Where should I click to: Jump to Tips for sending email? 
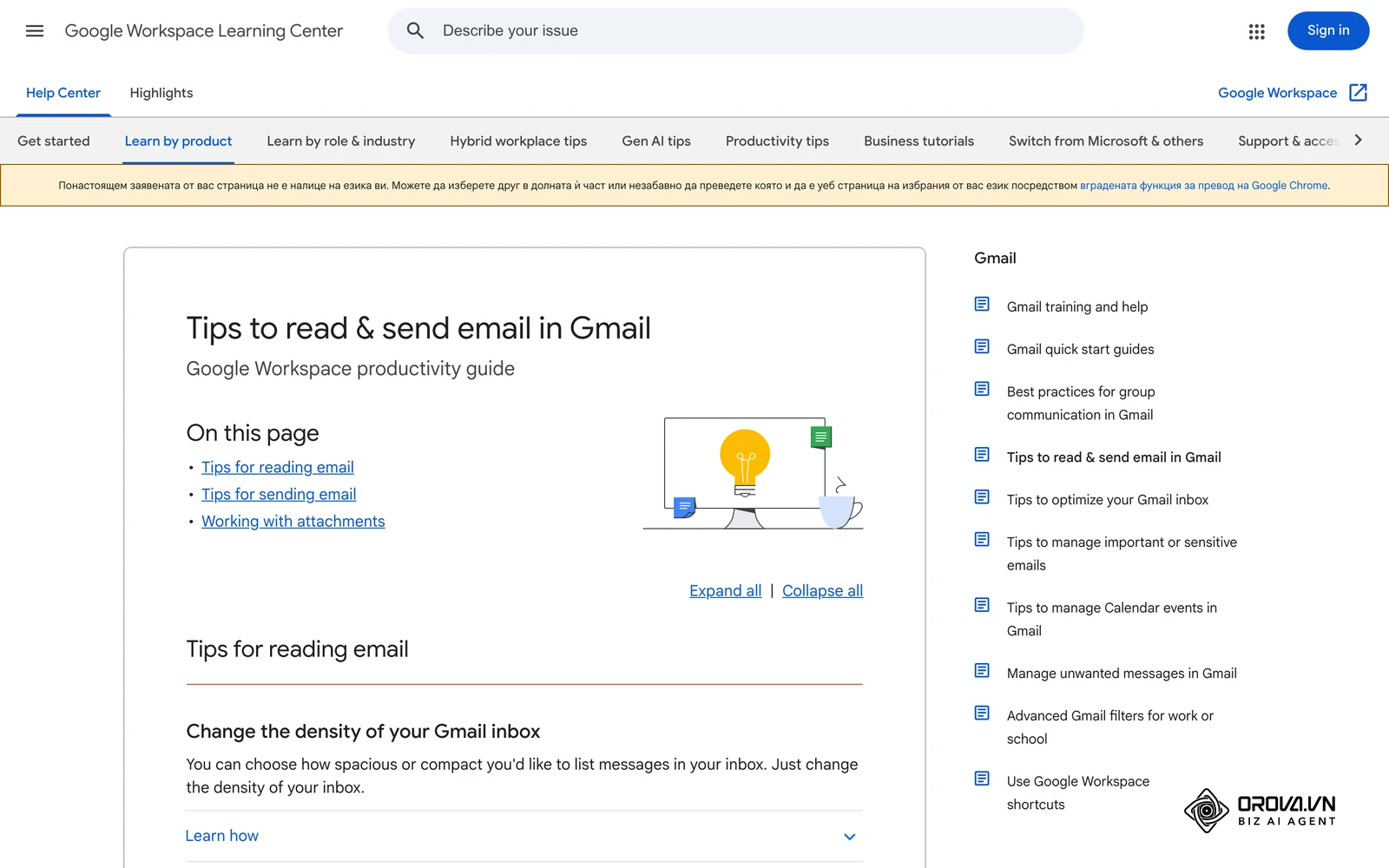[x=279, y=494]
